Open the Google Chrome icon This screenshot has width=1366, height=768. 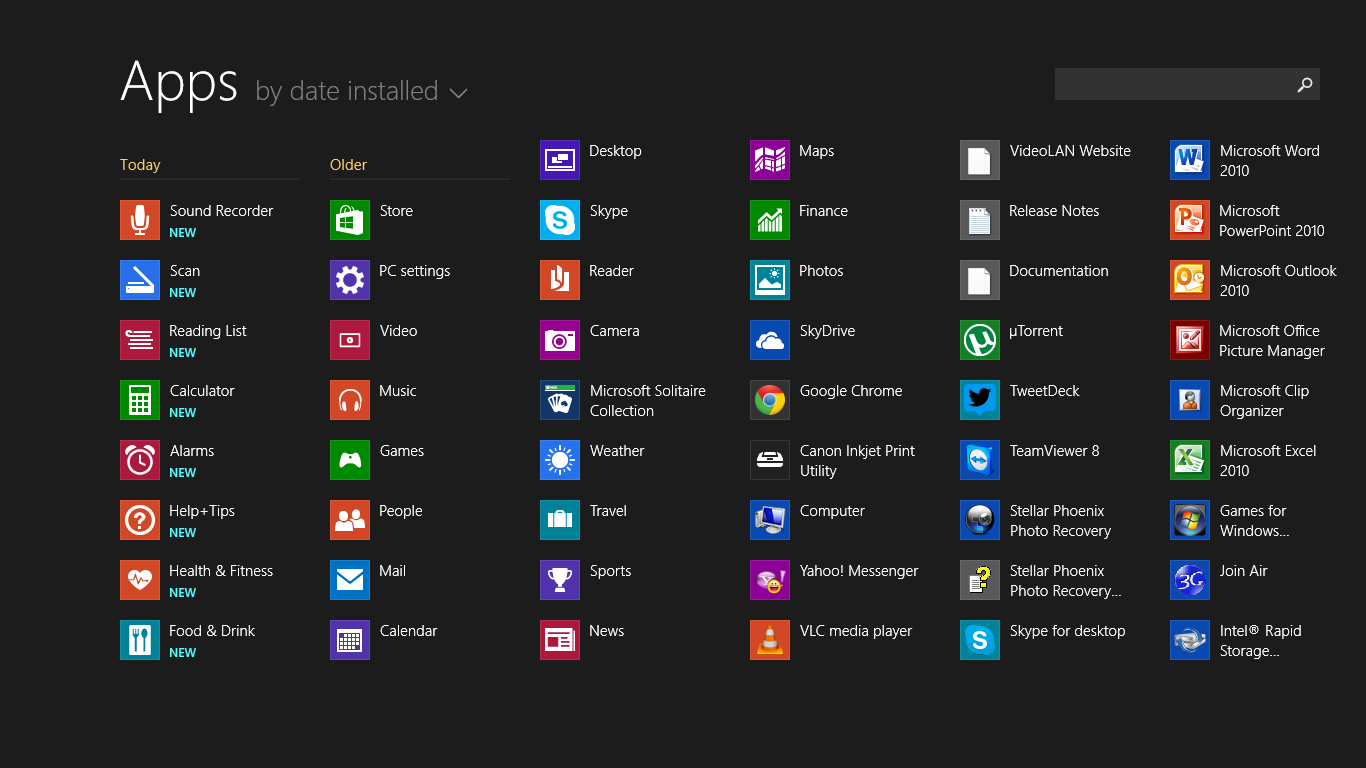(770, 400)
